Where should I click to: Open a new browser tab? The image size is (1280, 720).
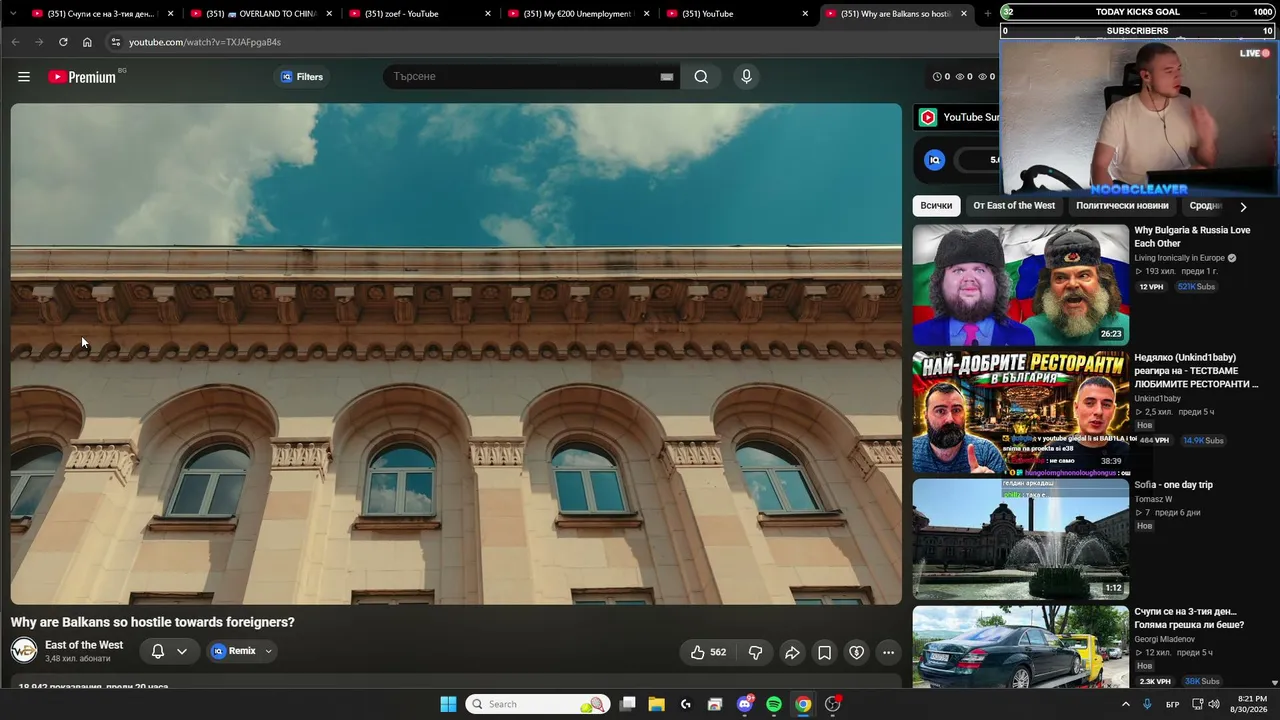click(x=988, y=14)
